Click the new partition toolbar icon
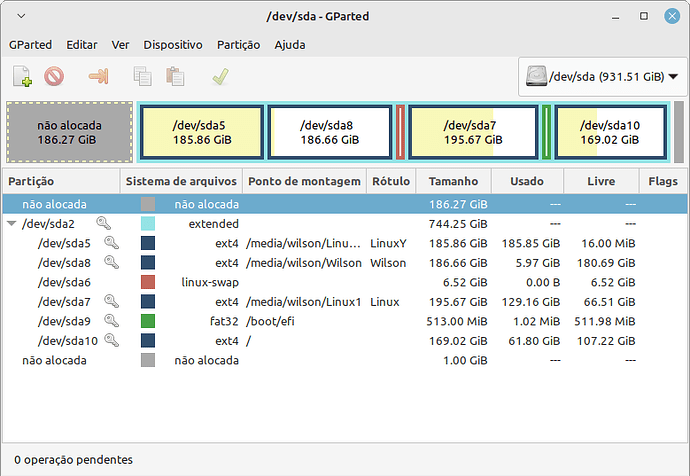The height and width of the screenshot is (476, 690). pos(22,76)
